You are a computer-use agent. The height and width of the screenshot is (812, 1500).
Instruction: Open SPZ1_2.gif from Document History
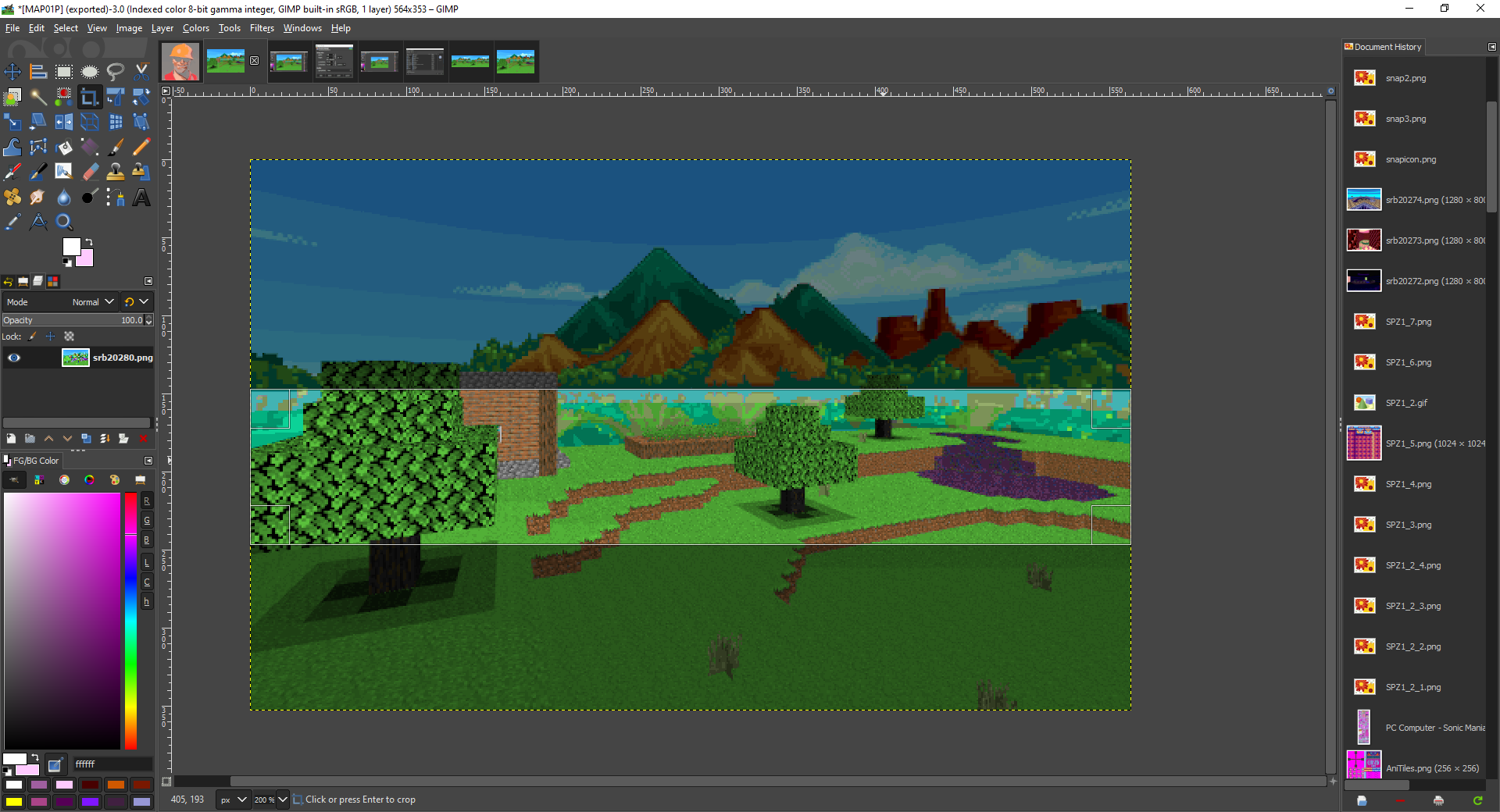click(x=1415, y=403)
